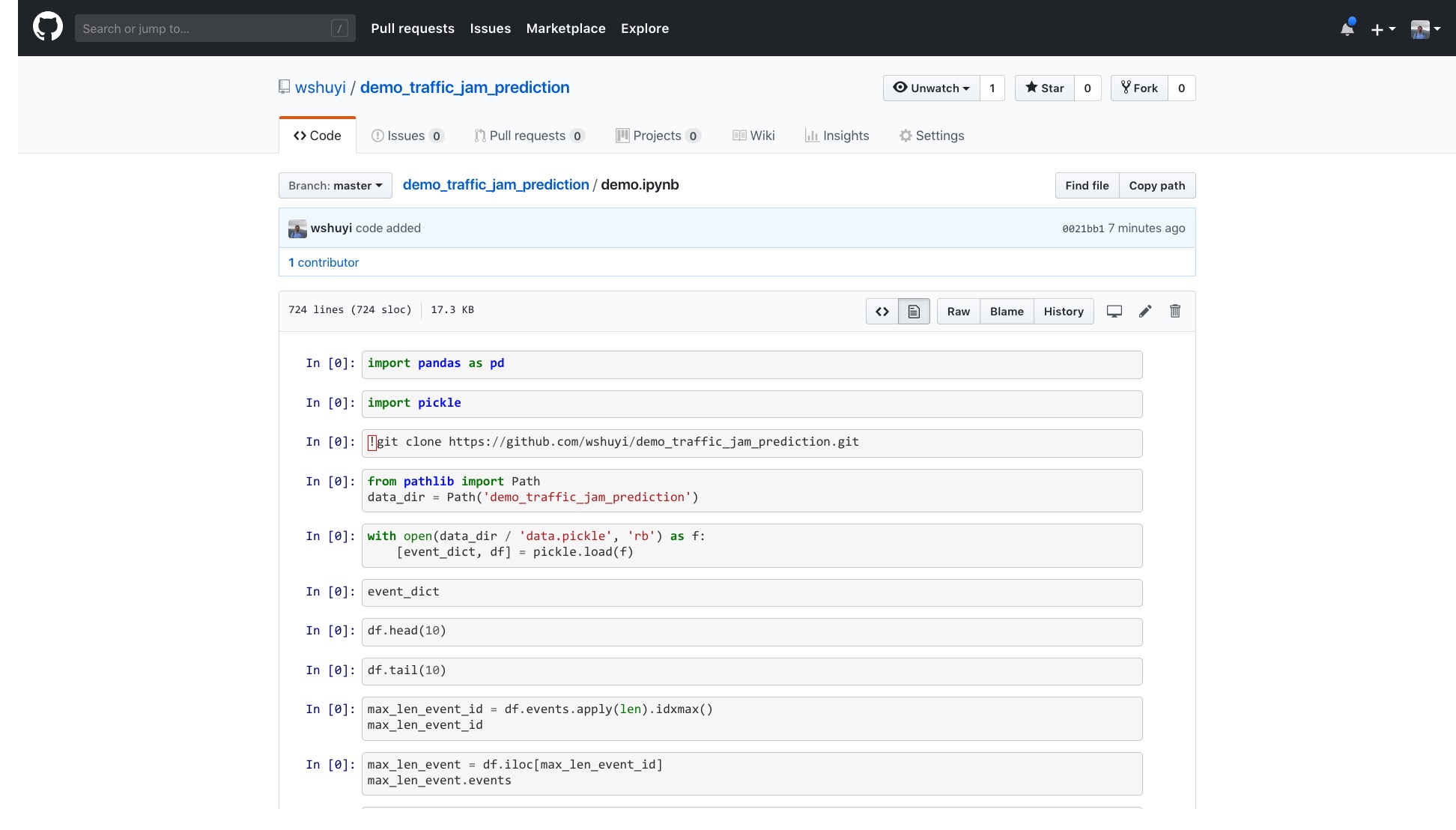Fork the repository
Image resolution: width=1456 pixels, height=830 pixels.
(1139, 88)
